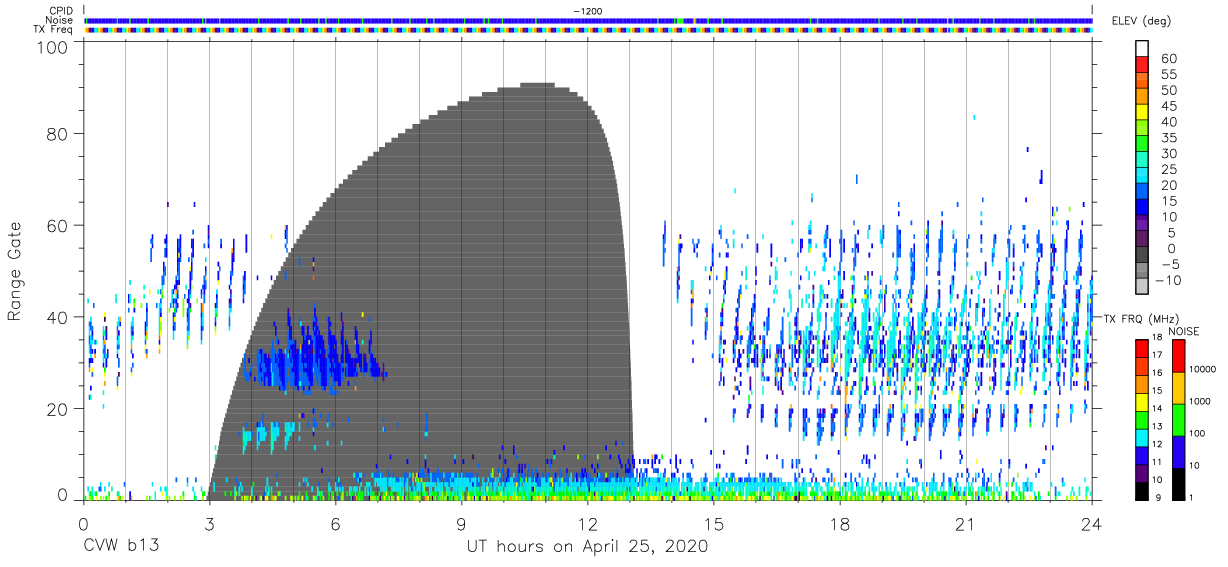Click the y-axis tick label 80
The width and height of the screenshot is (1228, 567).
point(58,134)
